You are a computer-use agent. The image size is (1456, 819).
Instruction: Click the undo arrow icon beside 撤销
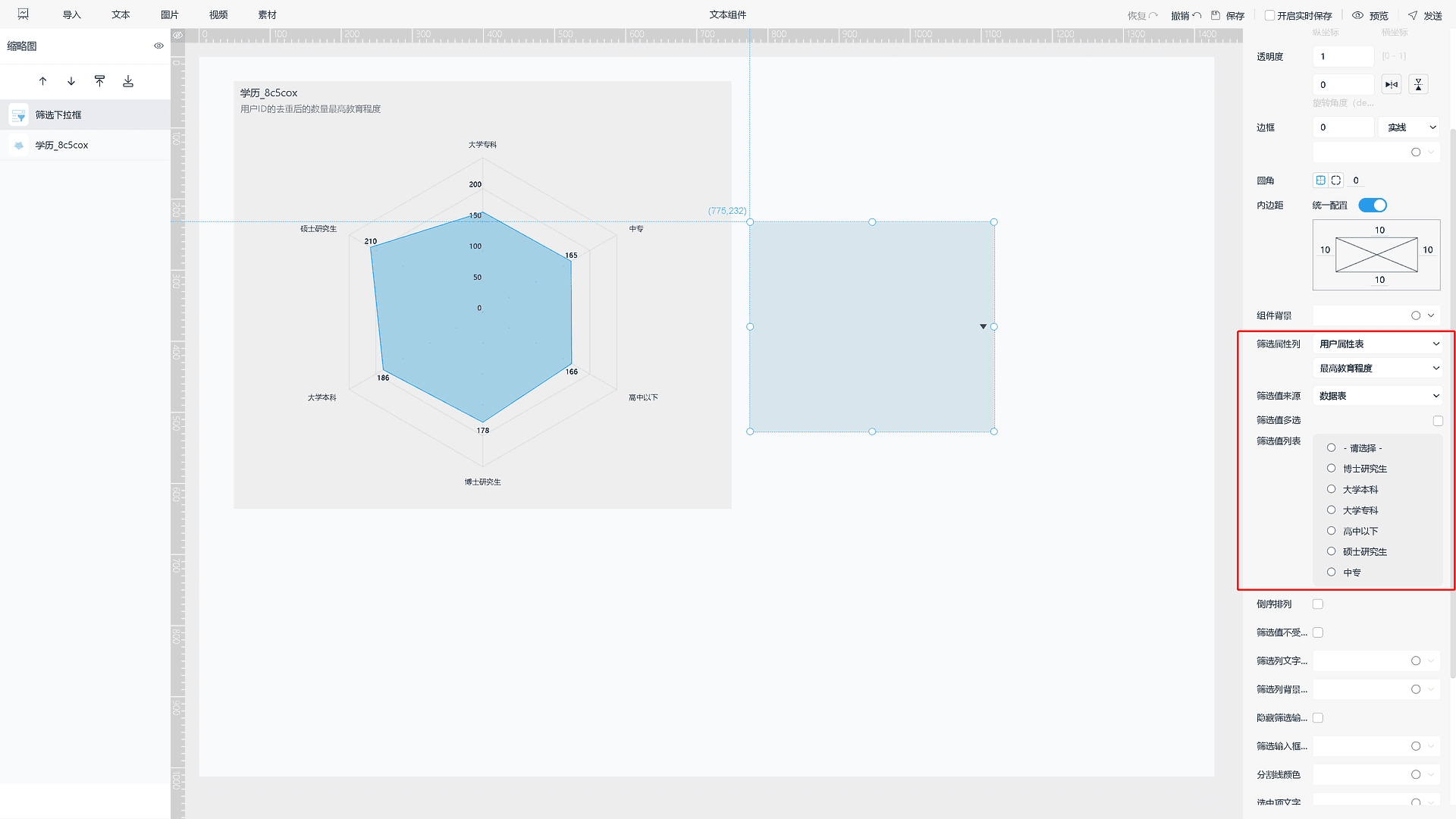(1197, 15)
